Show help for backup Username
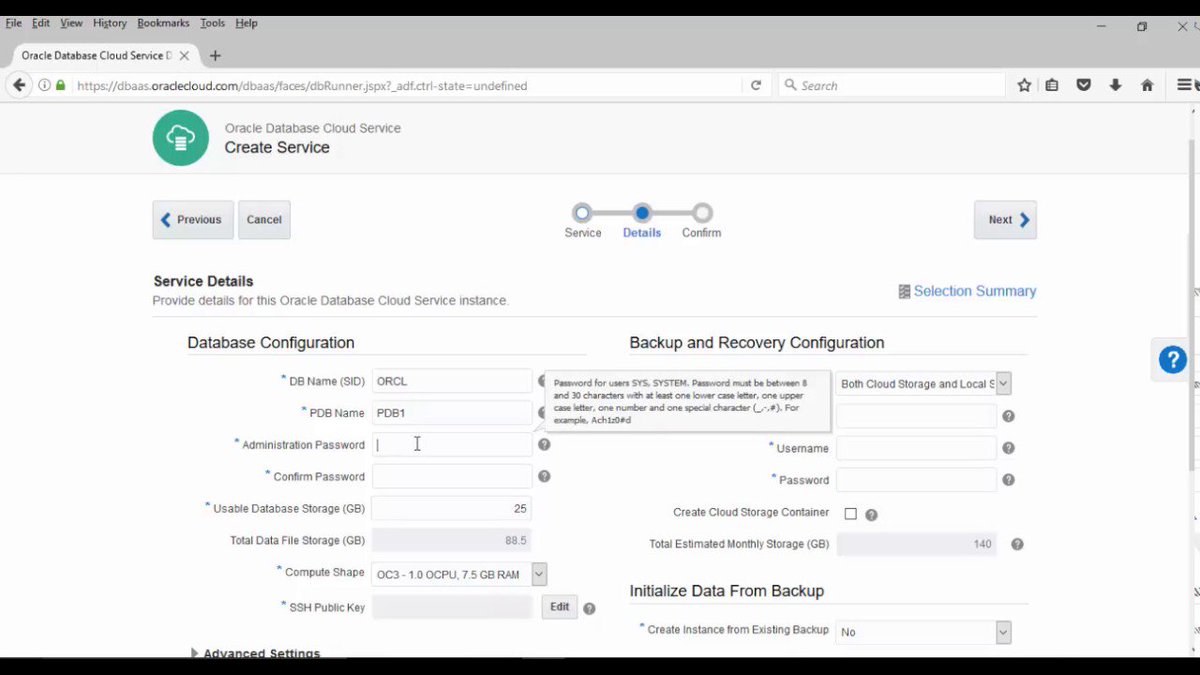 tap(1008, 448)
